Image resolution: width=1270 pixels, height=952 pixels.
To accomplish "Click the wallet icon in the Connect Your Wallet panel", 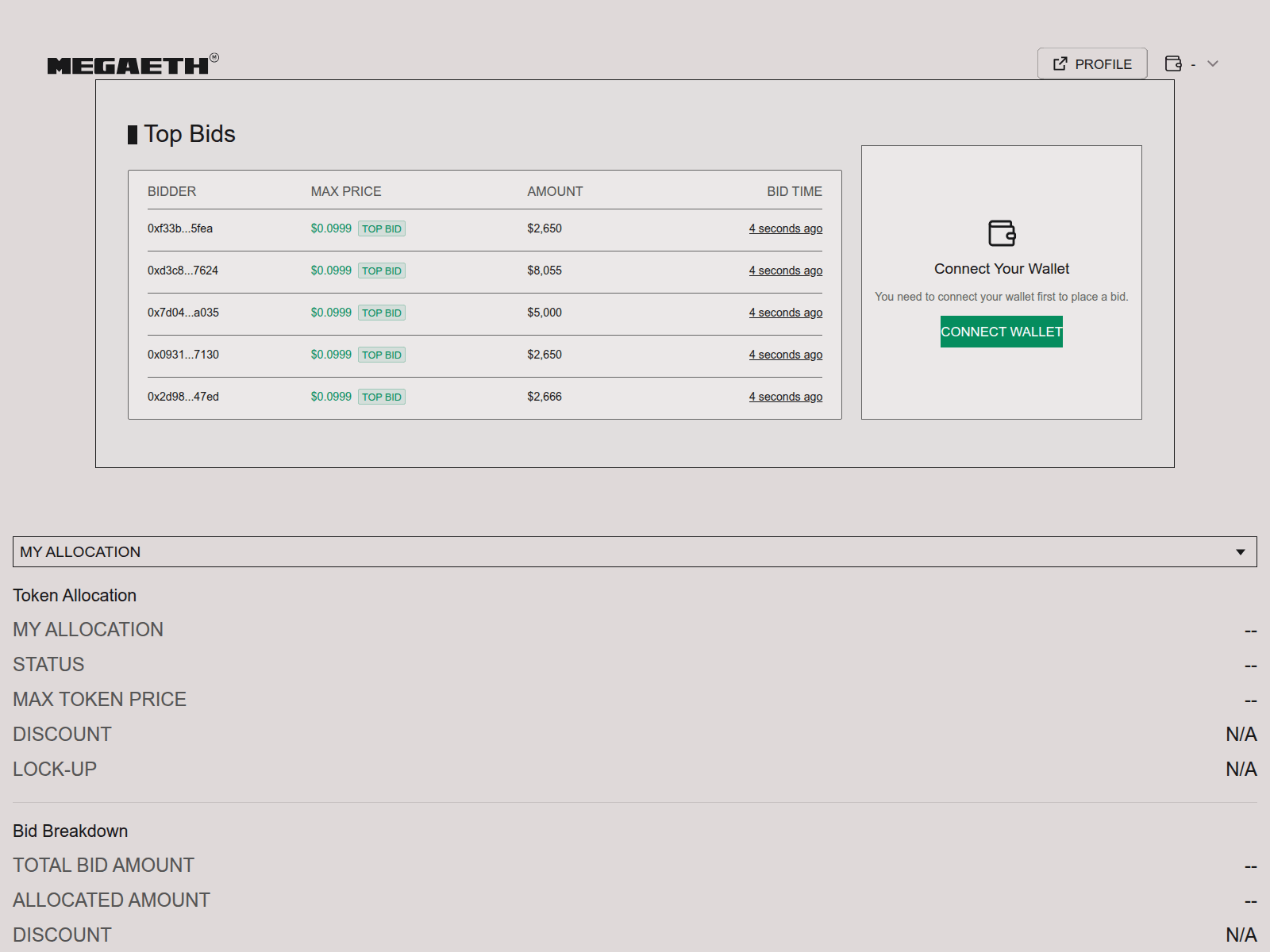I will click(x=1002, y=233).
